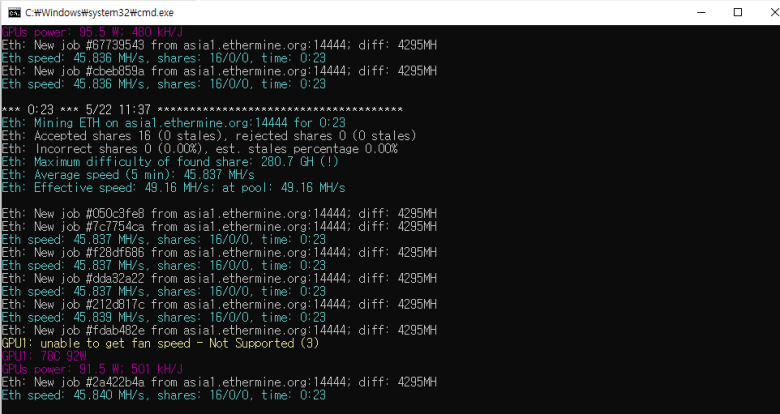Click the line with job #cbeb859a
Viewport: 780px width, 414px height.
[x=219, y=71]
